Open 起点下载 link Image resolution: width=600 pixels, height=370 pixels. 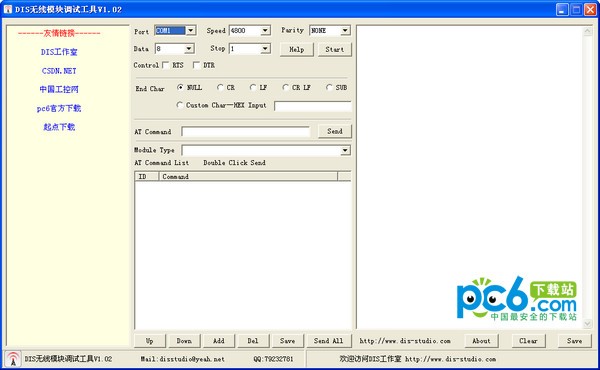coord(59,127)
